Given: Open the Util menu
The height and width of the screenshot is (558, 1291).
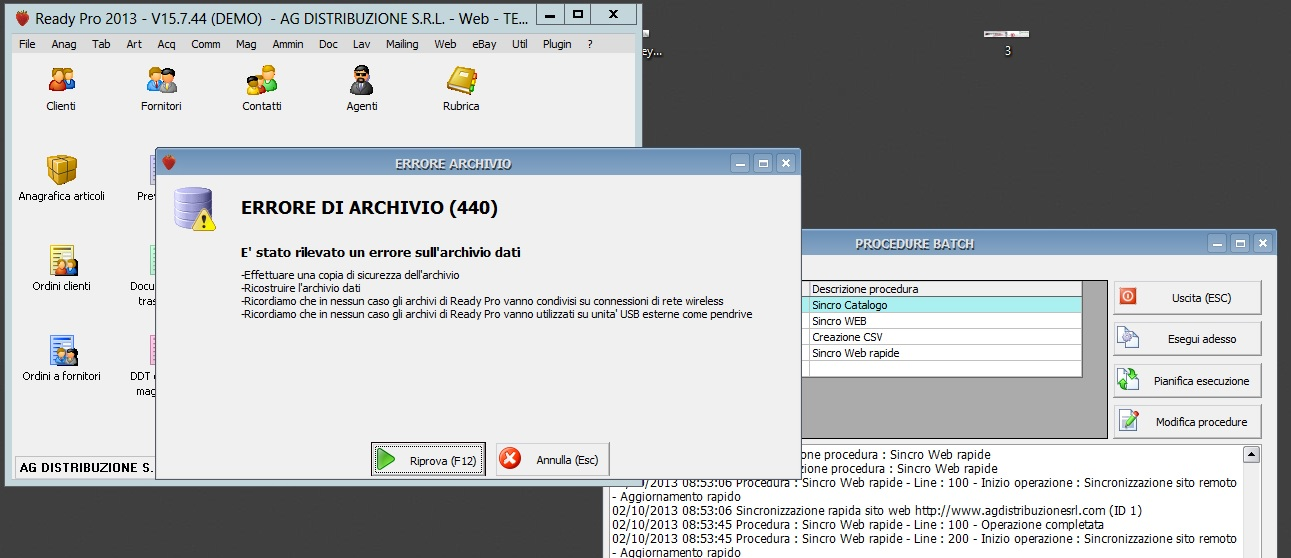Looking at the screenshot, I should (520, 44).
